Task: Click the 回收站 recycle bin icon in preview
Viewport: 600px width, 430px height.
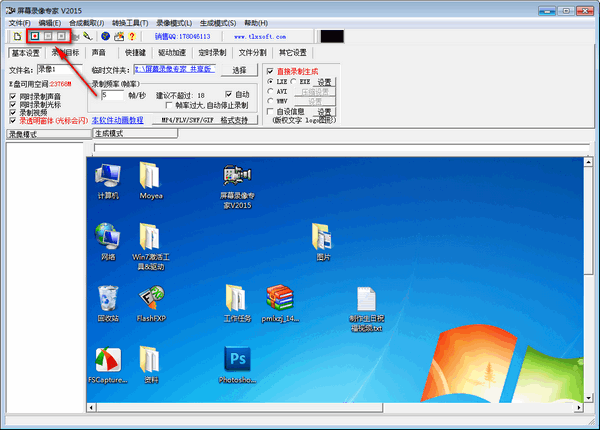Action: [108, 304]
